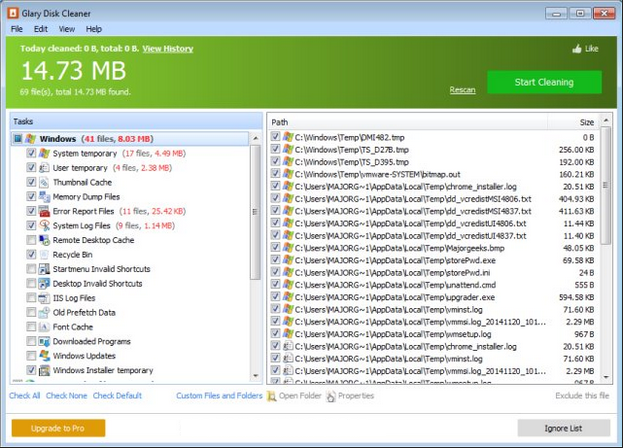Click the Thumbnail Cache icon
623x448 pixels.
click(x=44, y=182)
